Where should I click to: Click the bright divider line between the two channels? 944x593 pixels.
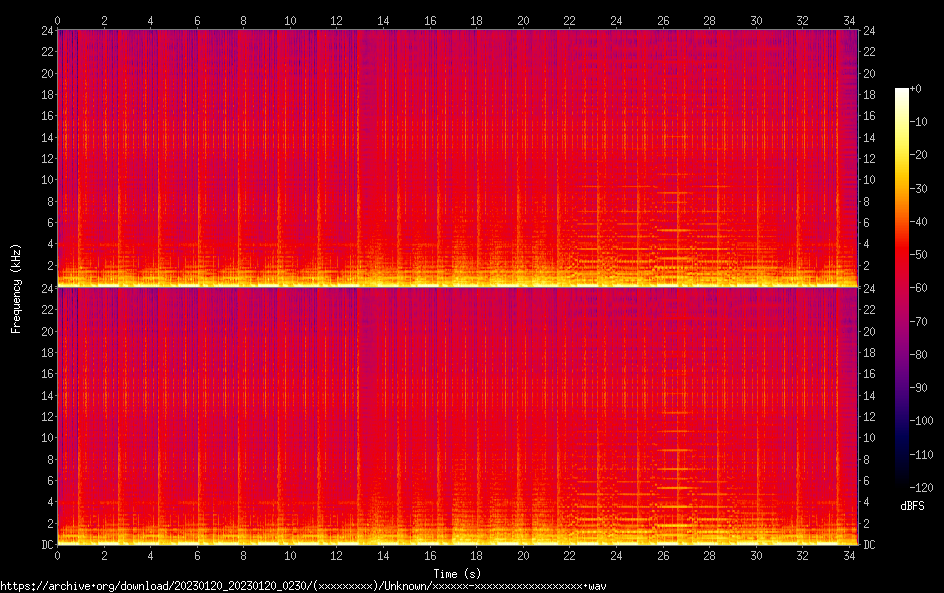click(x=457, y=287)
